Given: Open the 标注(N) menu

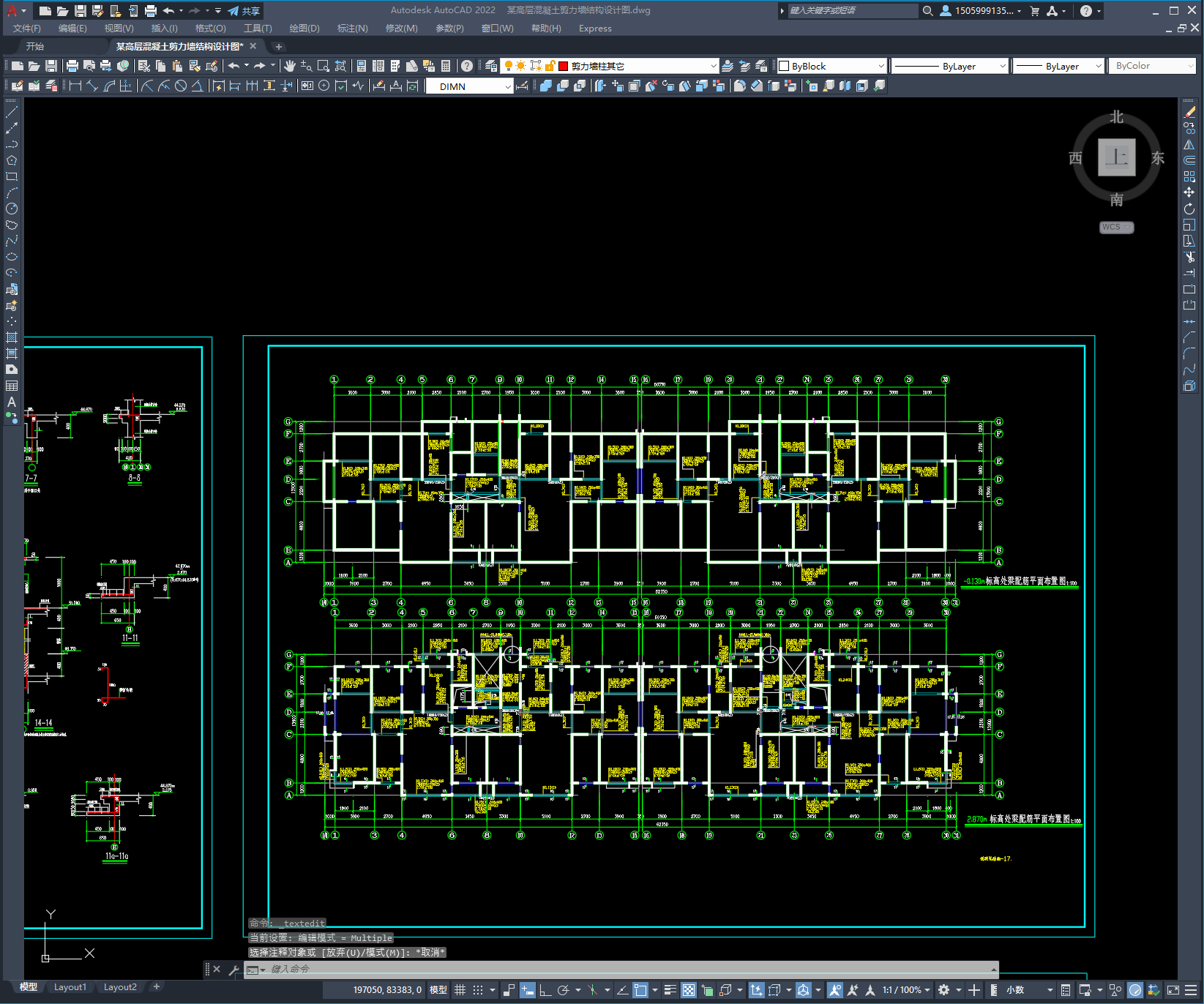Looking at the screenshot, I should coord(352,29).
